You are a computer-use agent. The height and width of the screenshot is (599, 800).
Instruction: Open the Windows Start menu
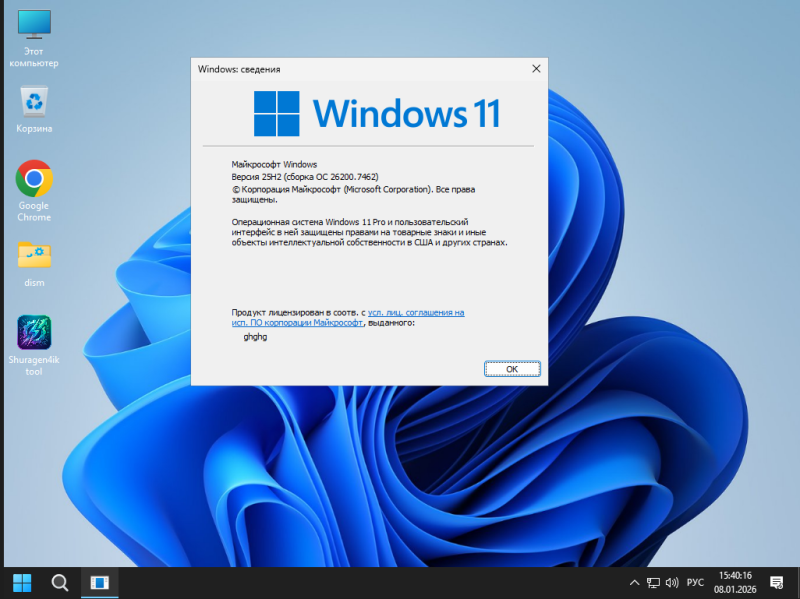coord(21,582)
